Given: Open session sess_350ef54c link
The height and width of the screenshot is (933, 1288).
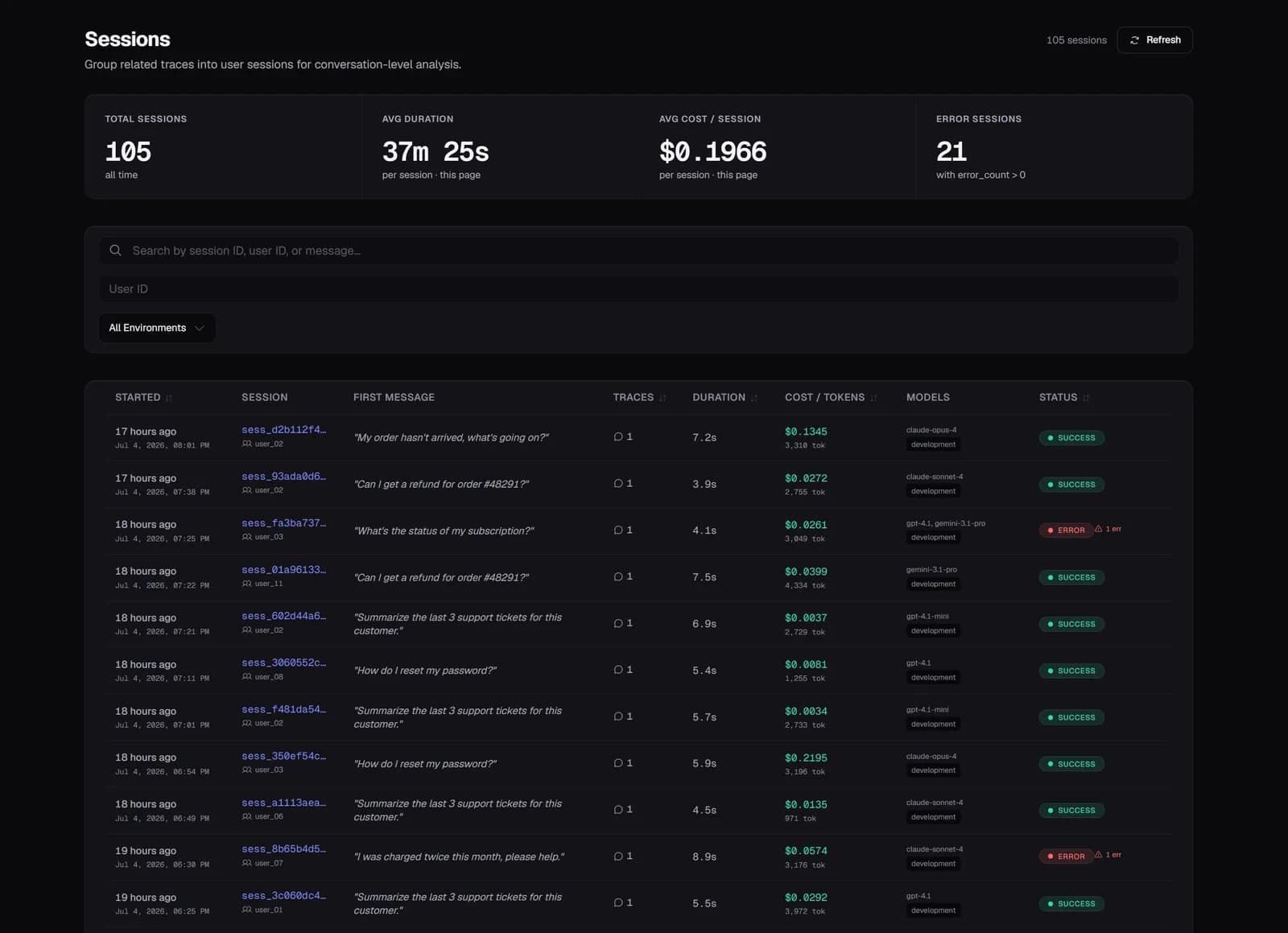Looking at the screenshot, I should [283, 757].
